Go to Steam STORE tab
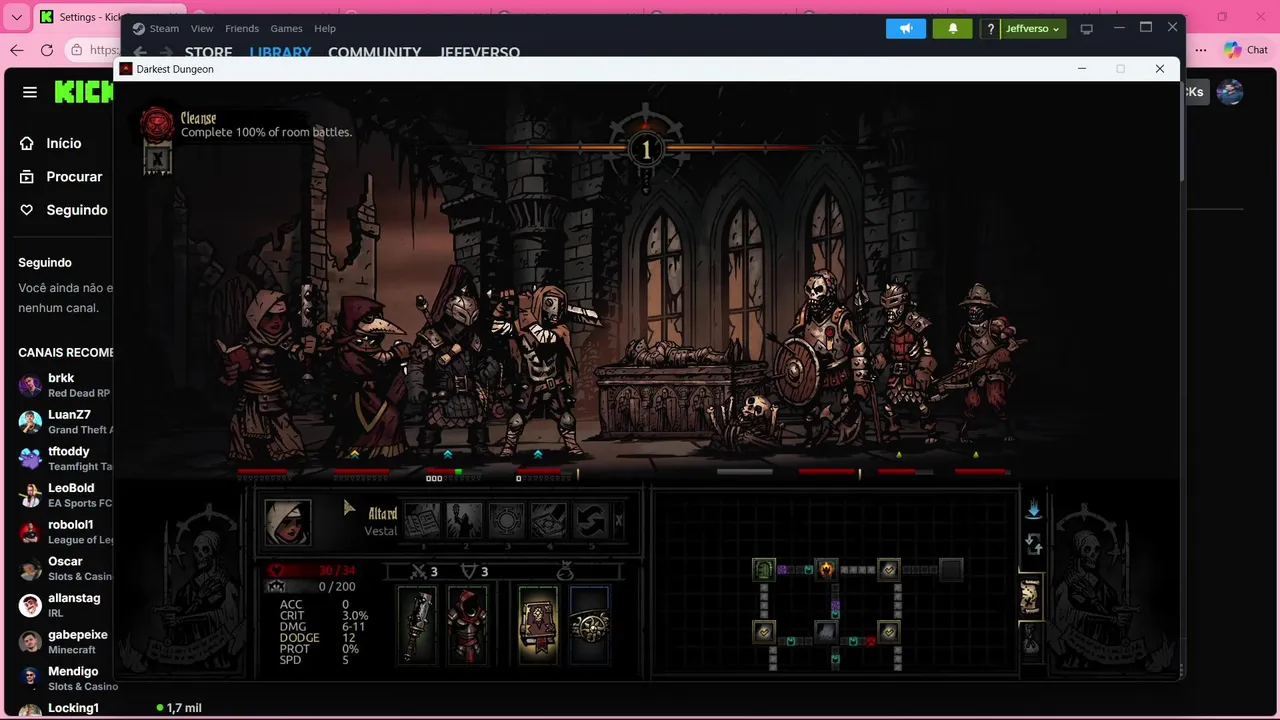 (x=208, y=53)
